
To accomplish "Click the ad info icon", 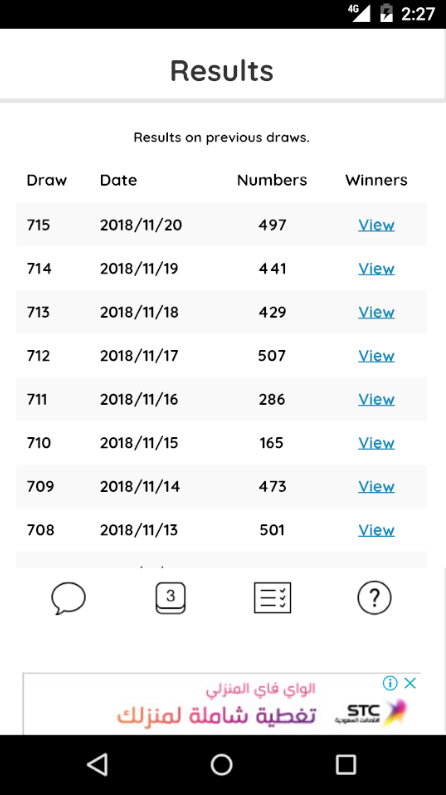I will coord(390,683).
